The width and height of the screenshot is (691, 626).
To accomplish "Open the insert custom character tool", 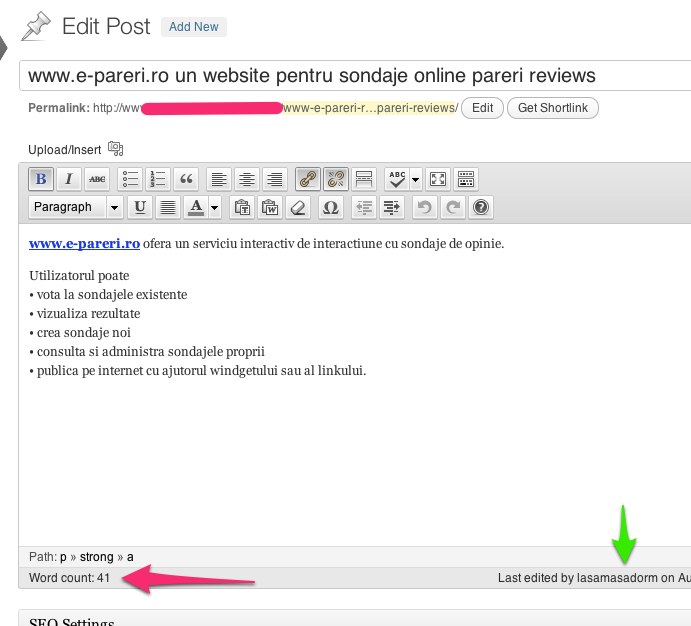I will tap(331, 207).
